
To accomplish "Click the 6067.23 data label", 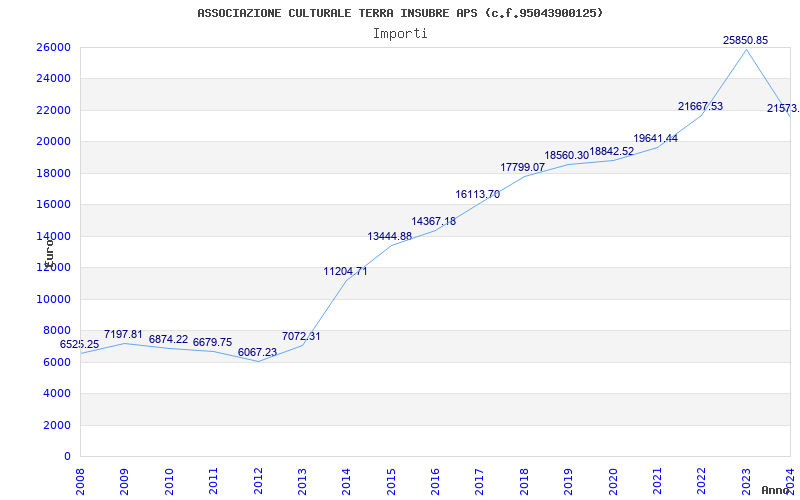I will click(x=257, y=352).
